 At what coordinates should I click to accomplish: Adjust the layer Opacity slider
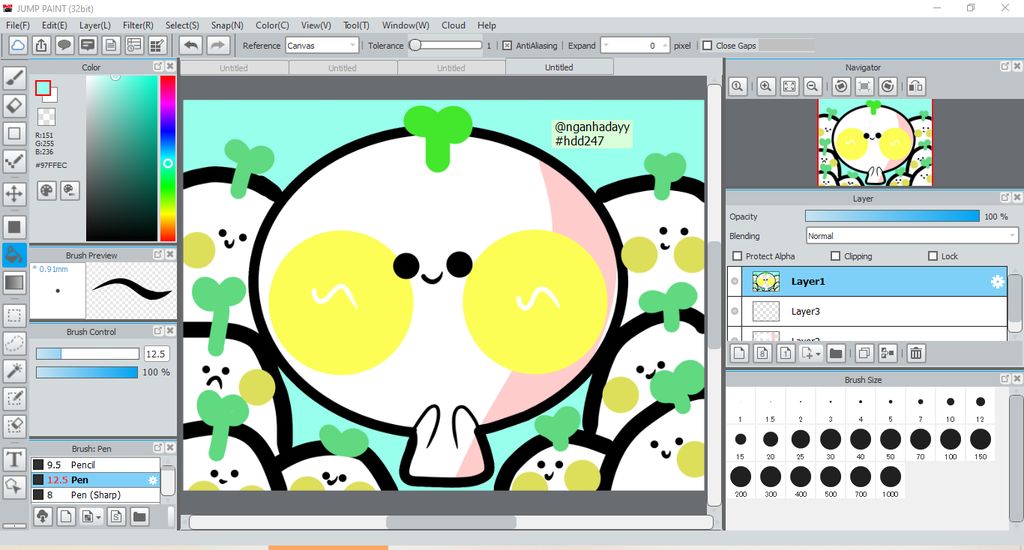tap(892, 216)
